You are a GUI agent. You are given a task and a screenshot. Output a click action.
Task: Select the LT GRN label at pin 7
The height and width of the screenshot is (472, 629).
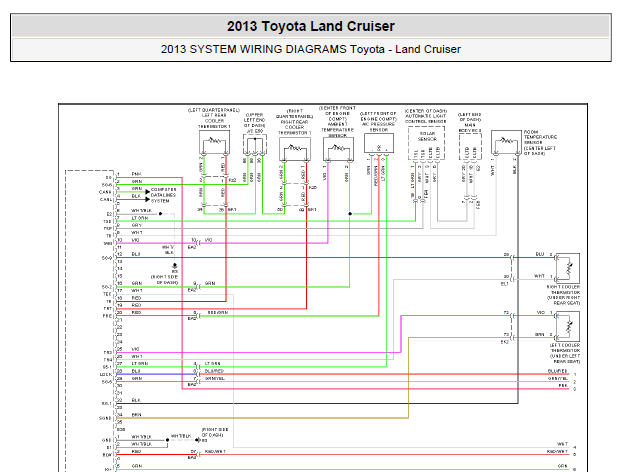pyautogui.click(x=140, y=218)
